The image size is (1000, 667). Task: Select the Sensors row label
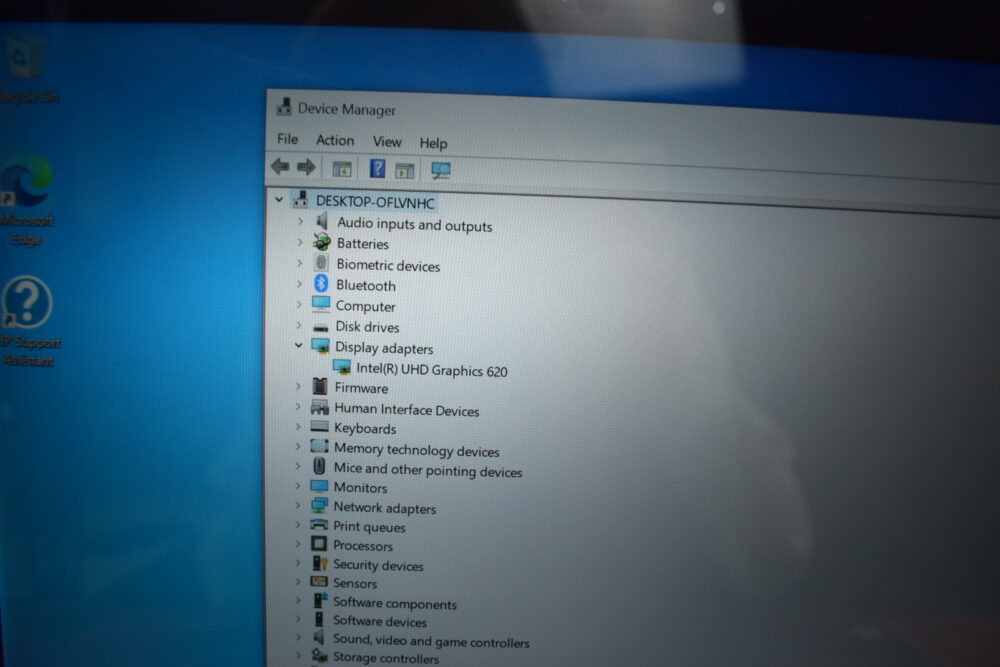tap(355, 583)
